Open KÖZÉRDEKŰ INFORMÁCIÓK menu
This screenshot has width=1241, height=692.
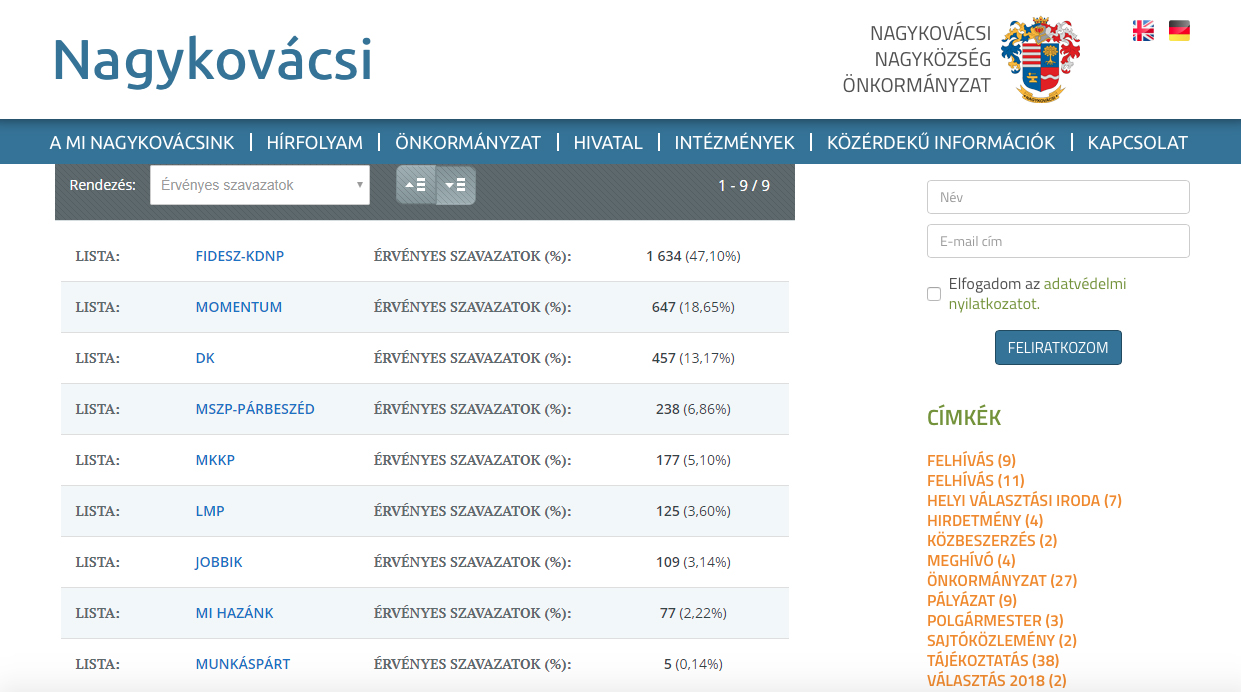coord(941,143)
